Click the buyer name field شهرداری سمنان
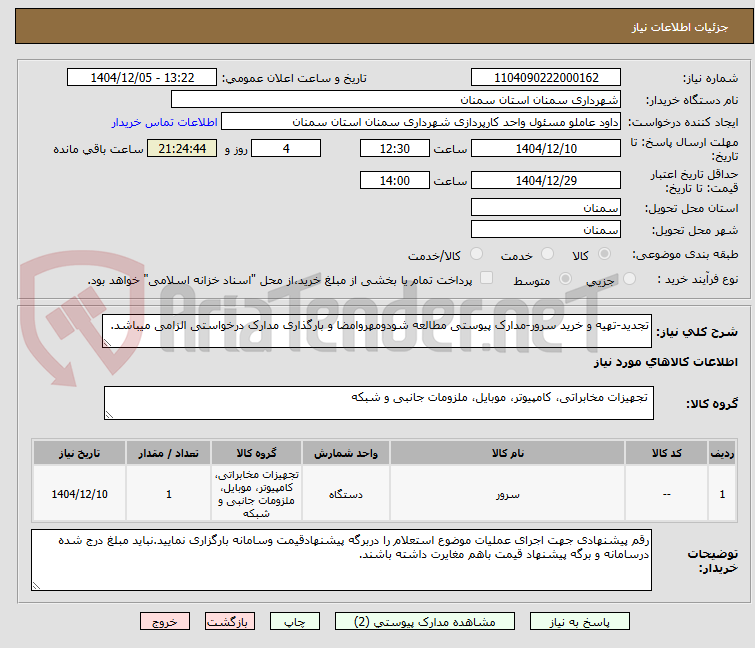 [396, 100]
